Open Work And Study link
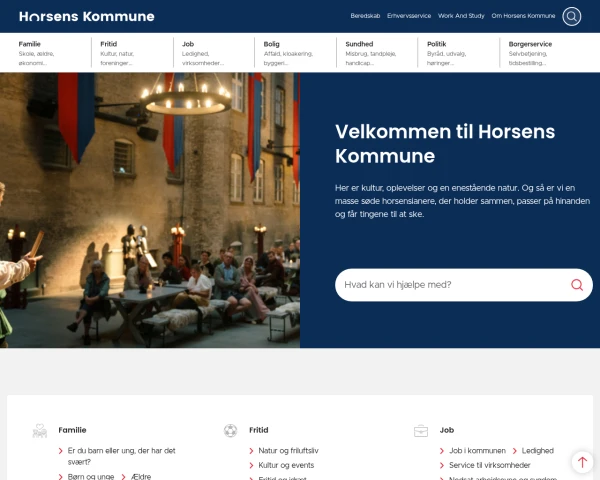600x480 pixels. pos(461,16)
